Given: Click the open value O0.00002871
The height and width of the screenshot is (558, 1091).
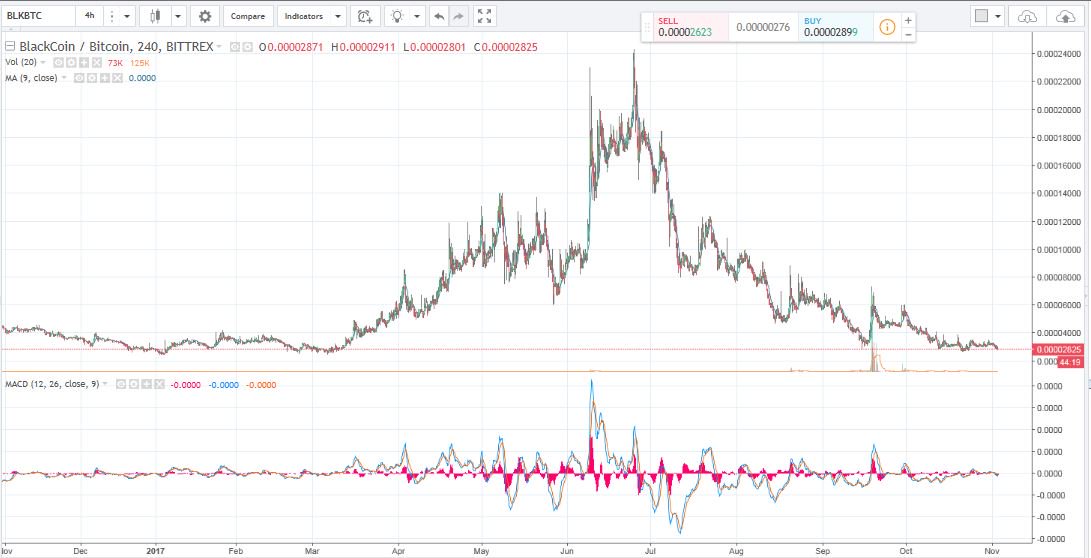Looking at the screenshot, I should 291,47.
